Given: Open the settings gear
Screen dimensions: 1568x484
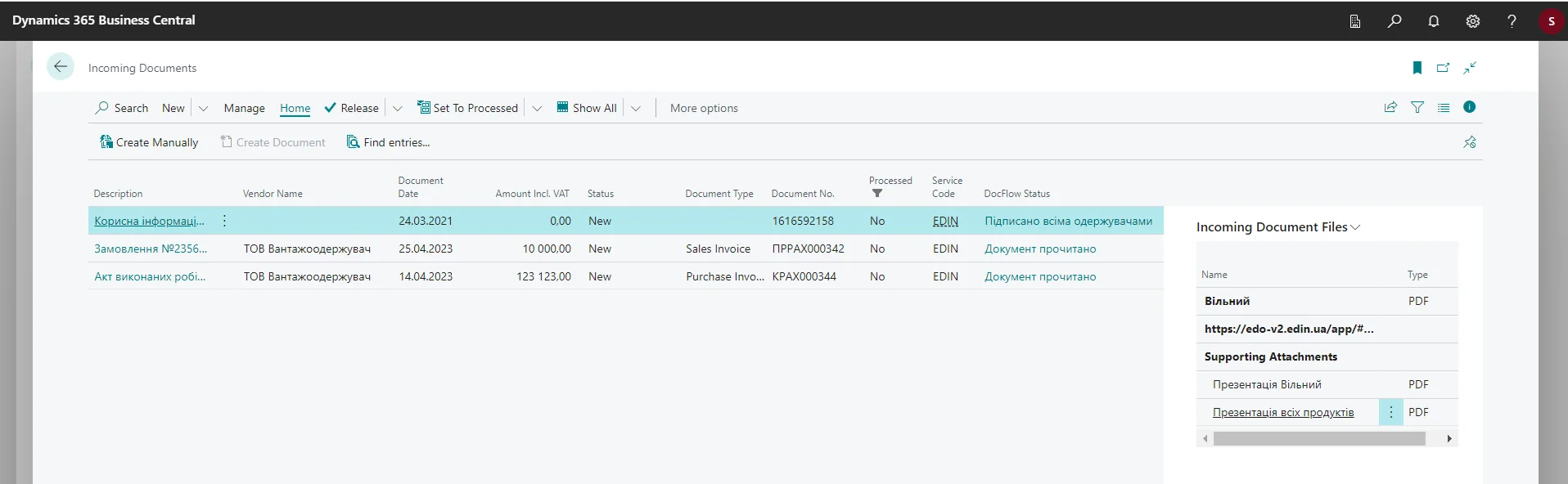Looking at the screenshot, I should pyautogui.click(x=1473, y=21).
